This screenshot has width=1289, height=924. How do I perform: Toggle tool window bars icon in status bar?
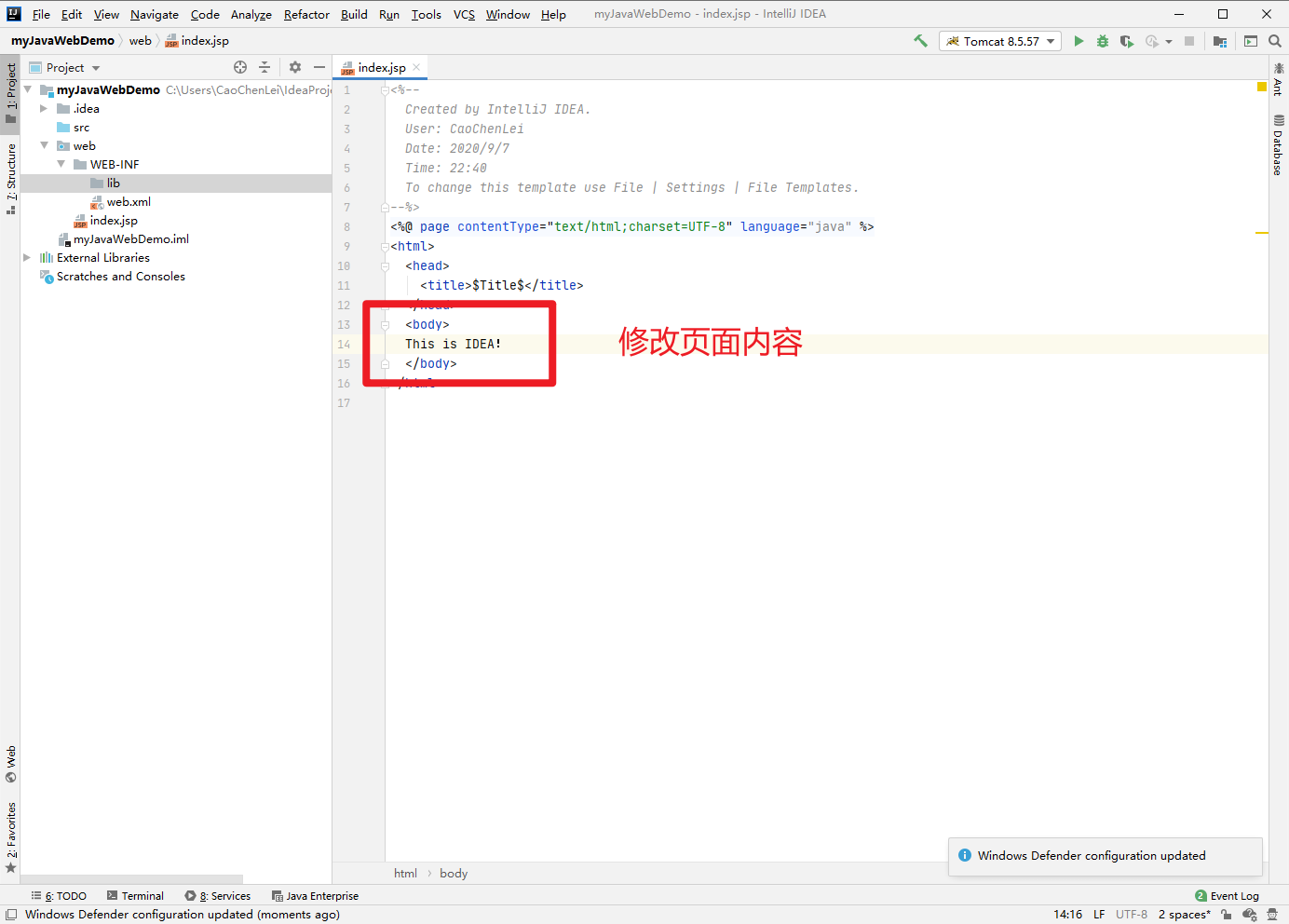[x=11, y=915]
